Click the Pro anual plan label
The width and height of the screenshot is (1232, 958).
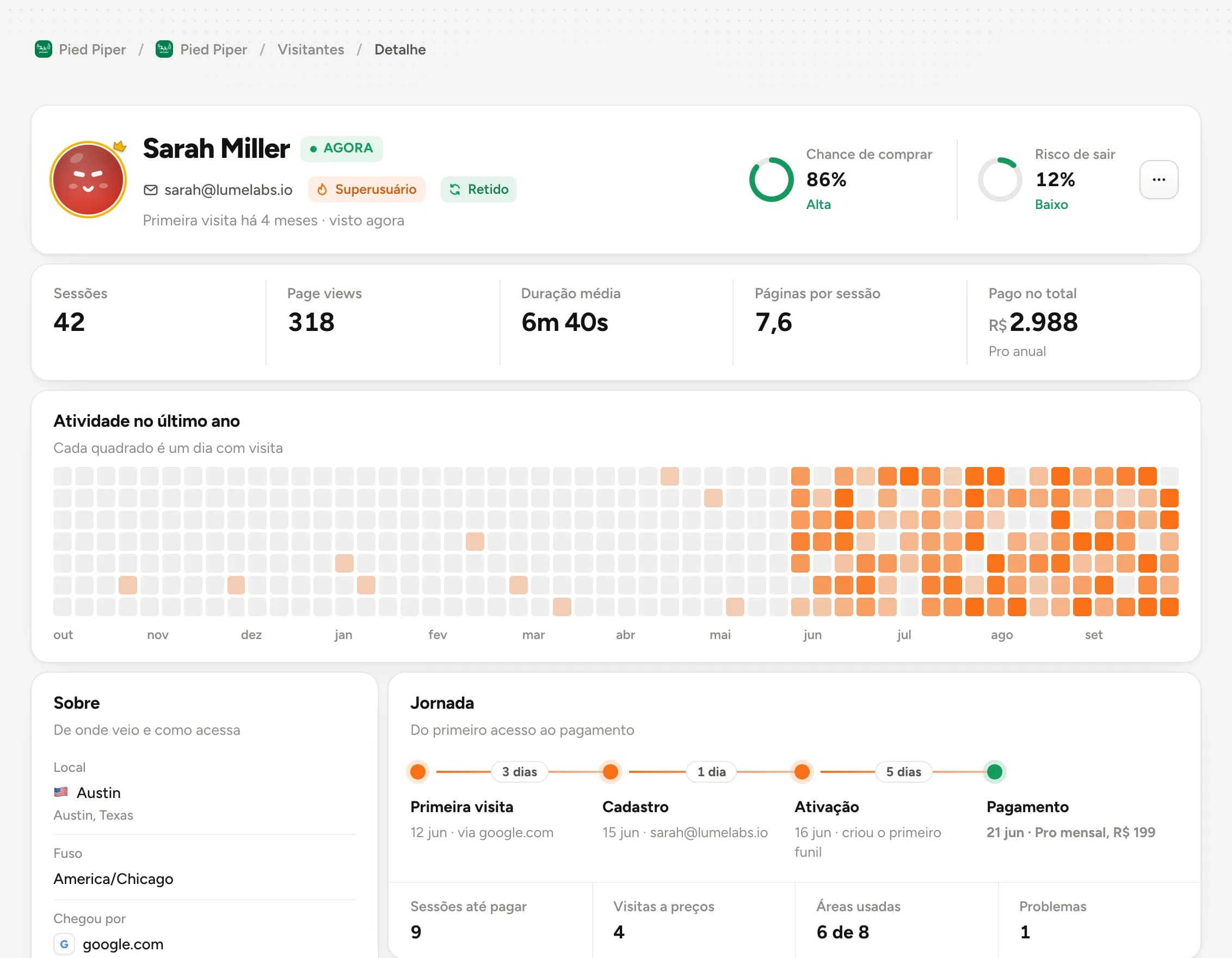[1017, 351]
